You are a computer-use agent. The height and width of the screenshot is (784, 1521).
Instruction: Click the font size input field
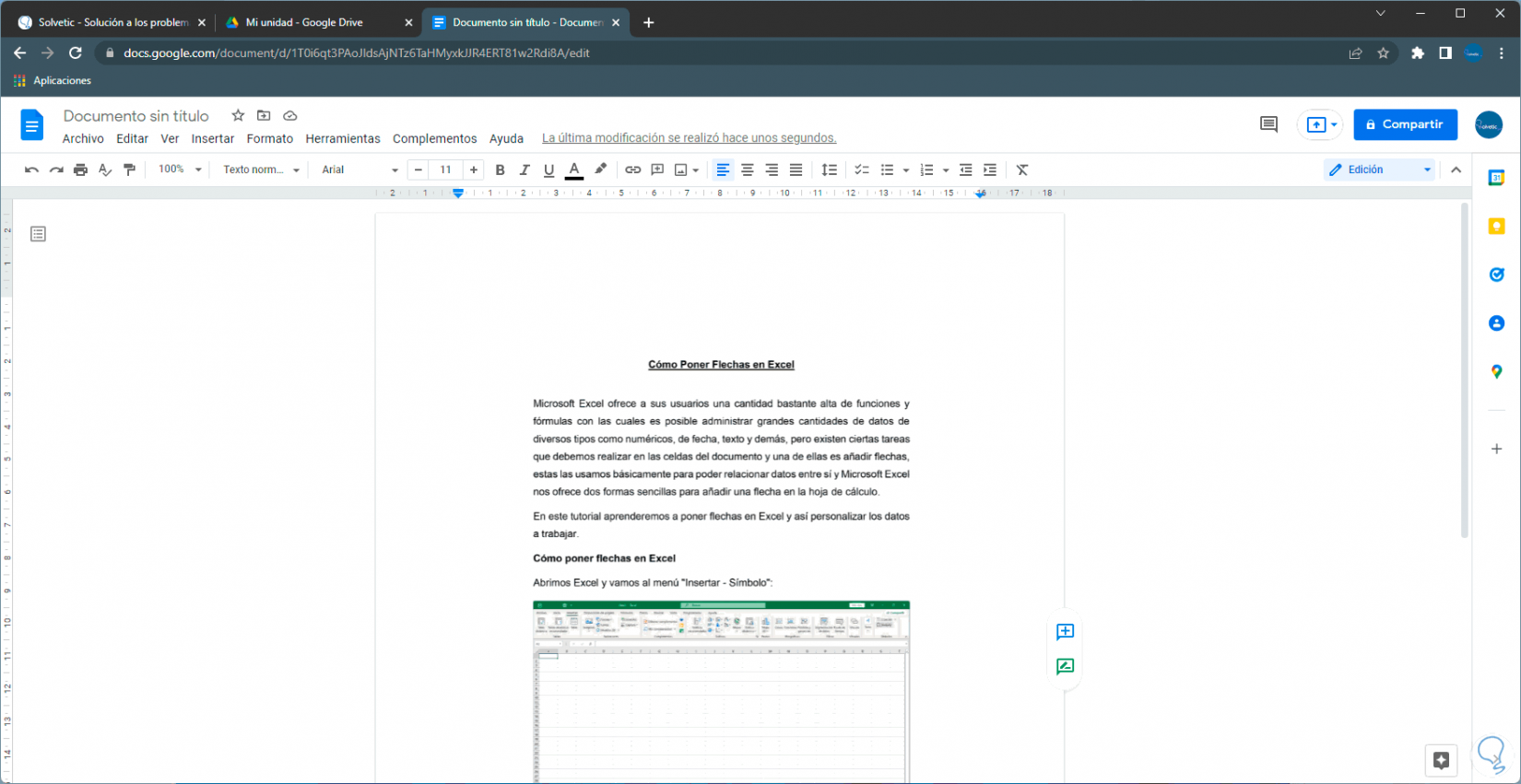pos(446,170)
